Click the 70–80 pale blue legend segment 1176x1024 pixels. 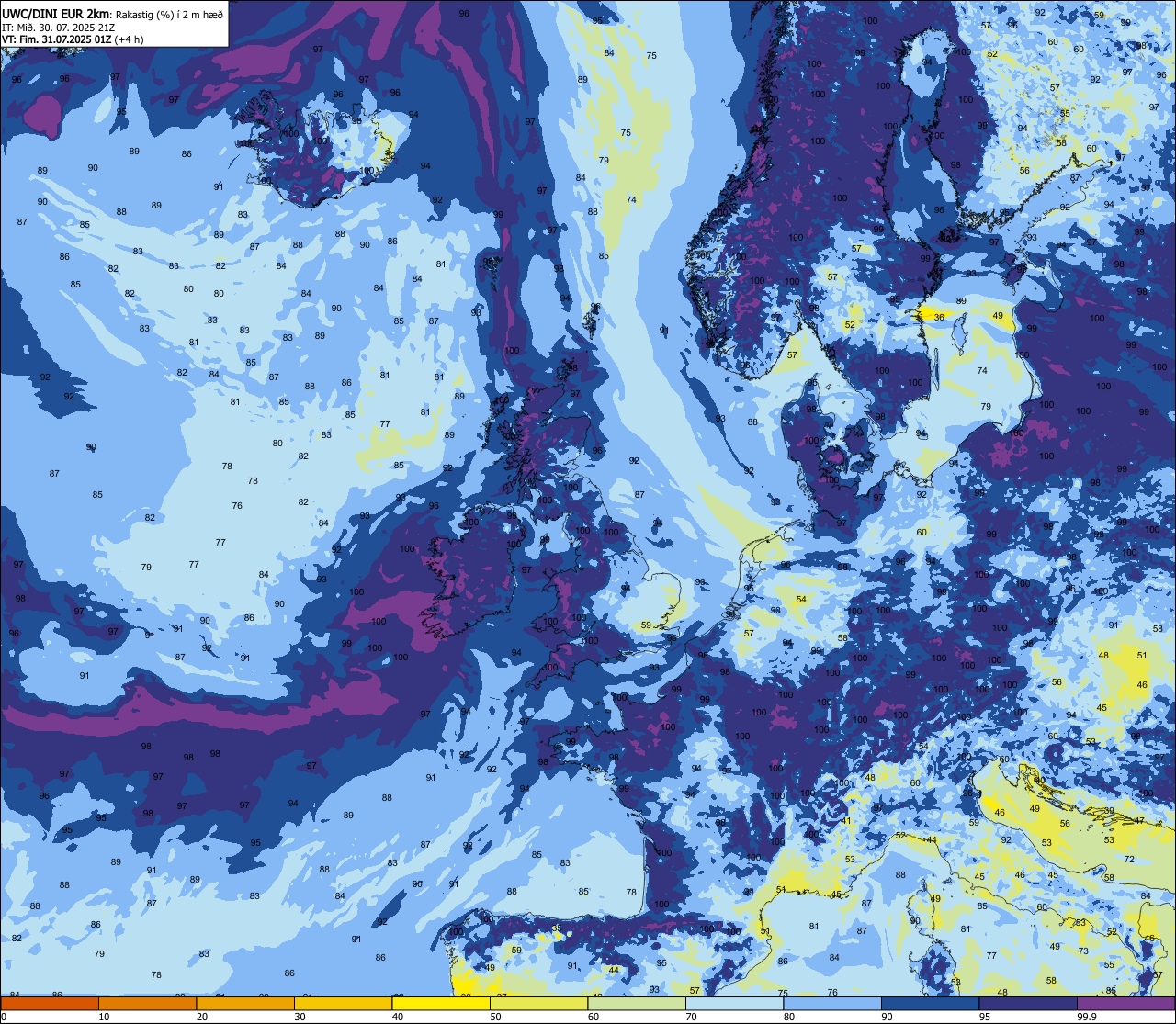(734, 1003)
